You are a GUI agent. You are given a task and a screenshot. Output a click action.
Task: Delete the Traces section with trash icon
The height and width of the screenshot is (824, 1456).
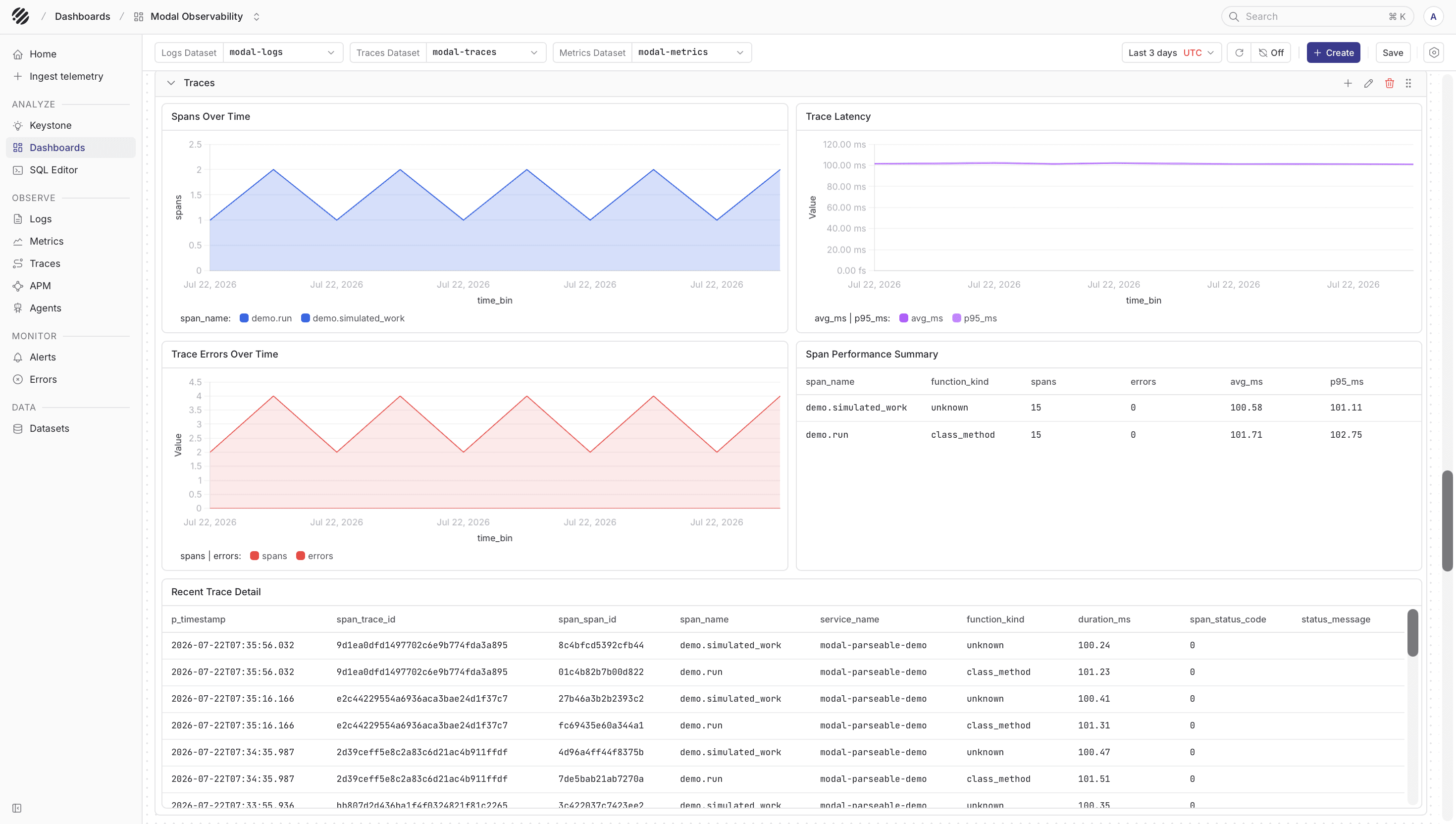coord(1389,83)
